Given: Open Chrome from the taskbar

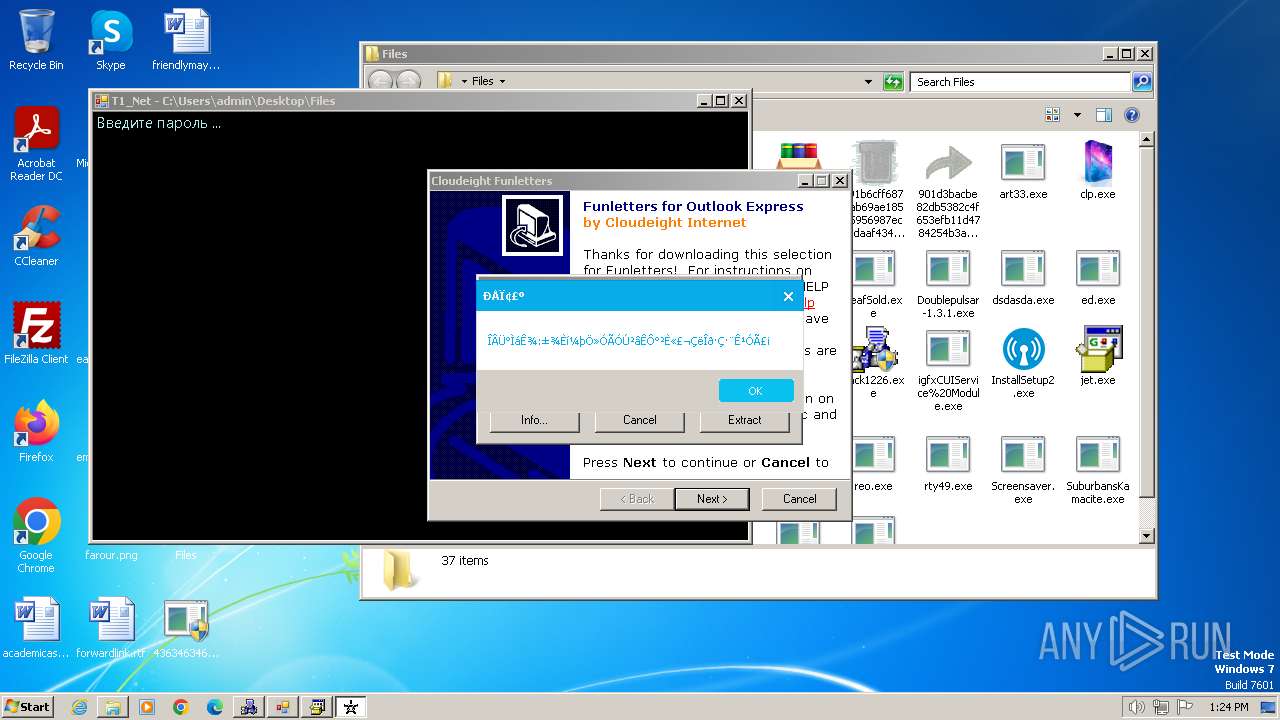Looking at the screenshot, I should [181, 707].
